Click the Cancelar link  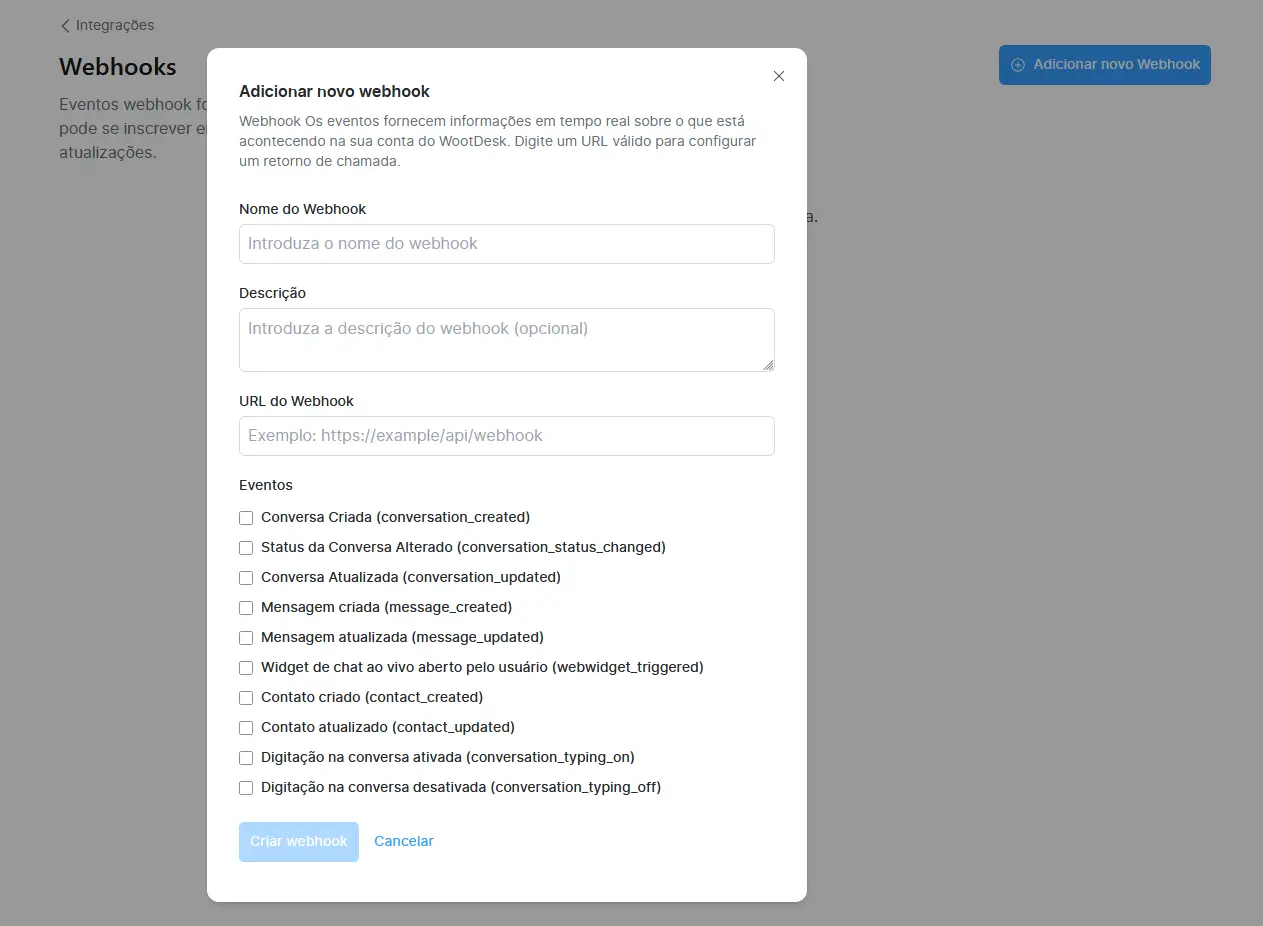403,841
